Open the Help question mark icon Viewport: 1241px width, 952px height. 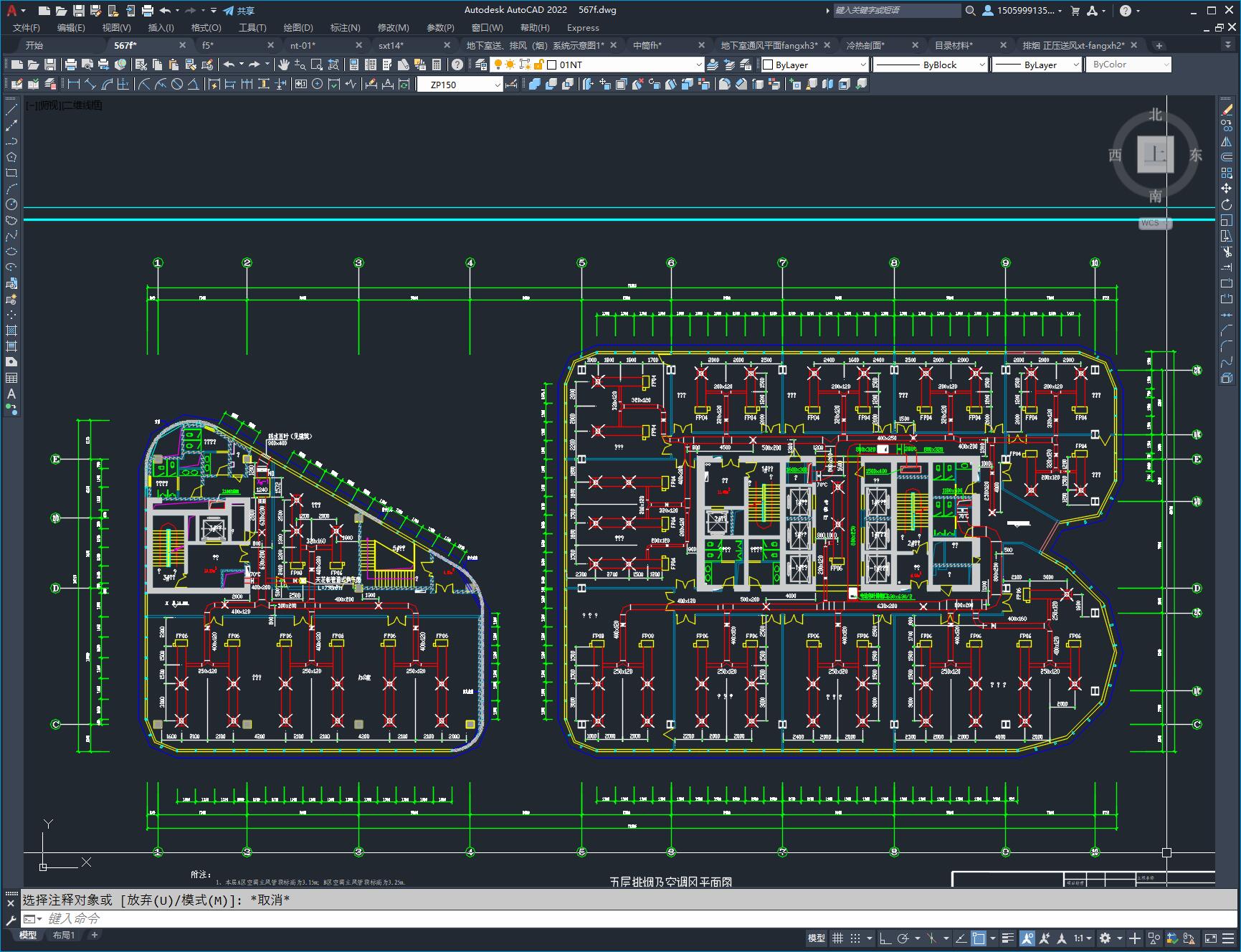(x=457, y=65)
